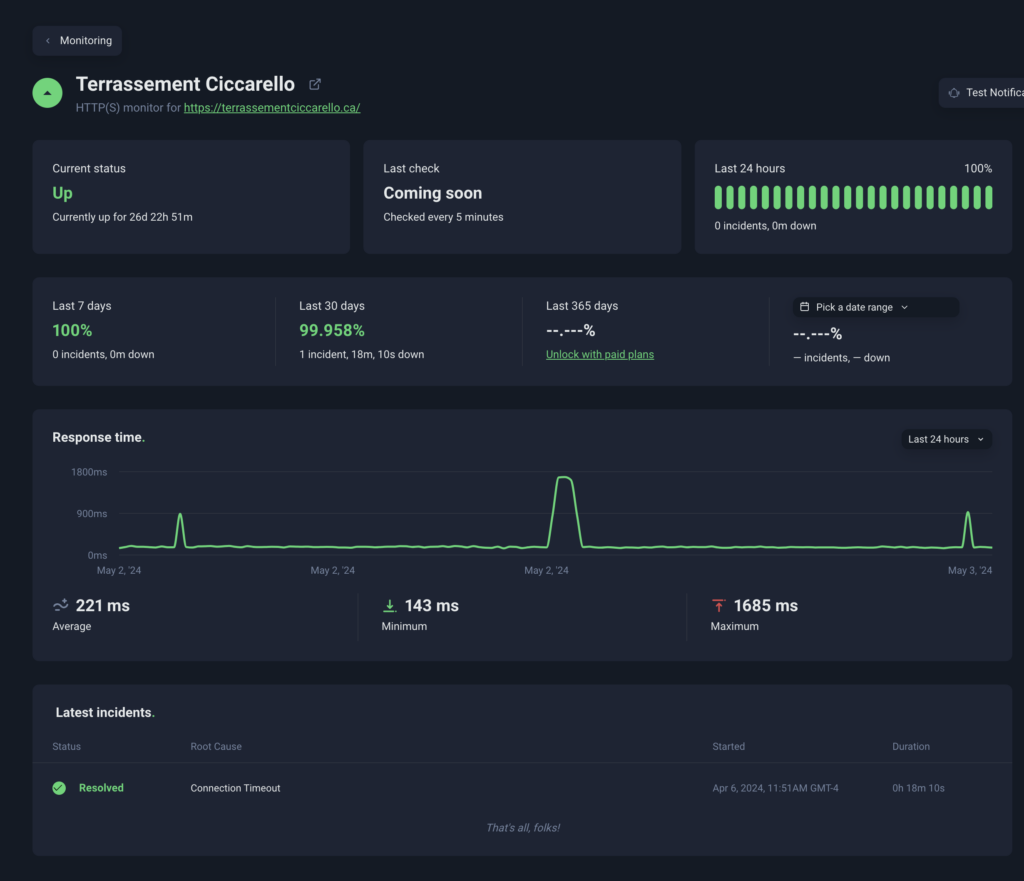Image resolution: width=1024 pixels, height=881 pixels.
Task: Click the Test Notification button
Action: point(983,93)
